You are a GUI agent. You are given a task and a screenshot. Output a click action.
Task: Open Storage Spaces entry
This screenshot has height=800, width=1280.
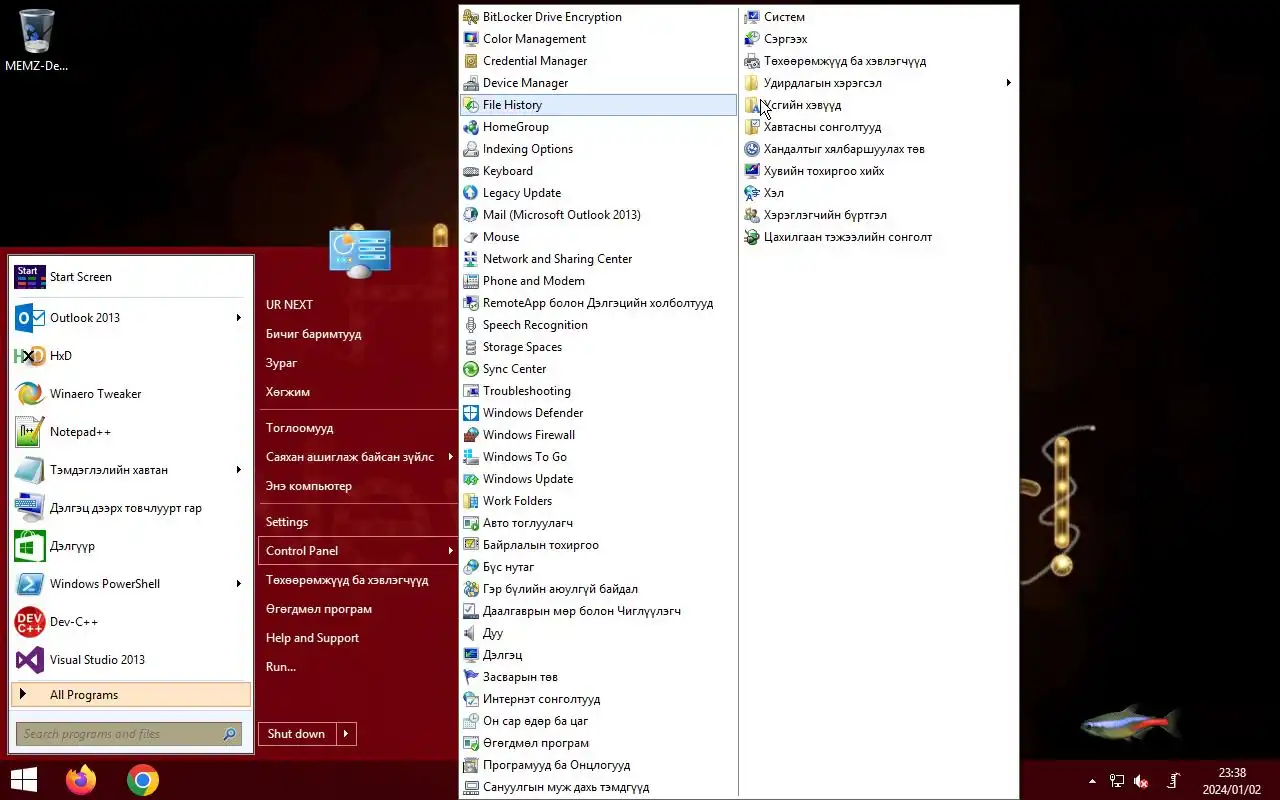[x=598, y=347]
